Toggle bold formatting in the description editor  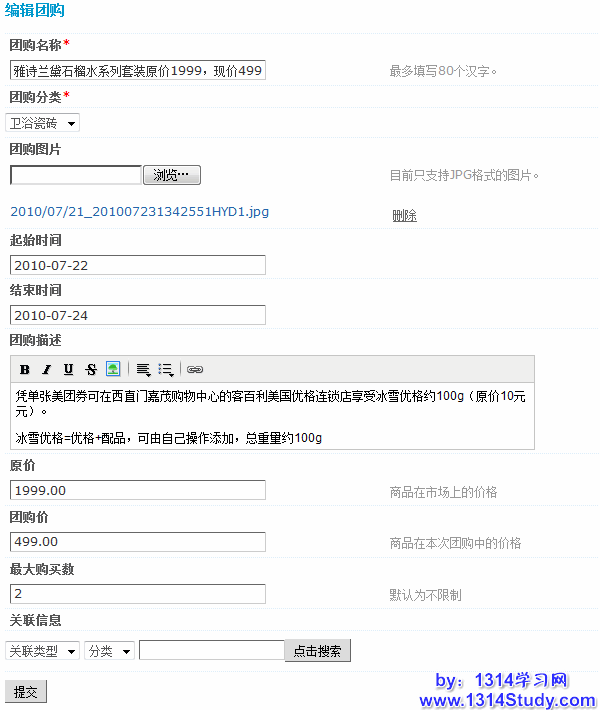click(25, 369)
